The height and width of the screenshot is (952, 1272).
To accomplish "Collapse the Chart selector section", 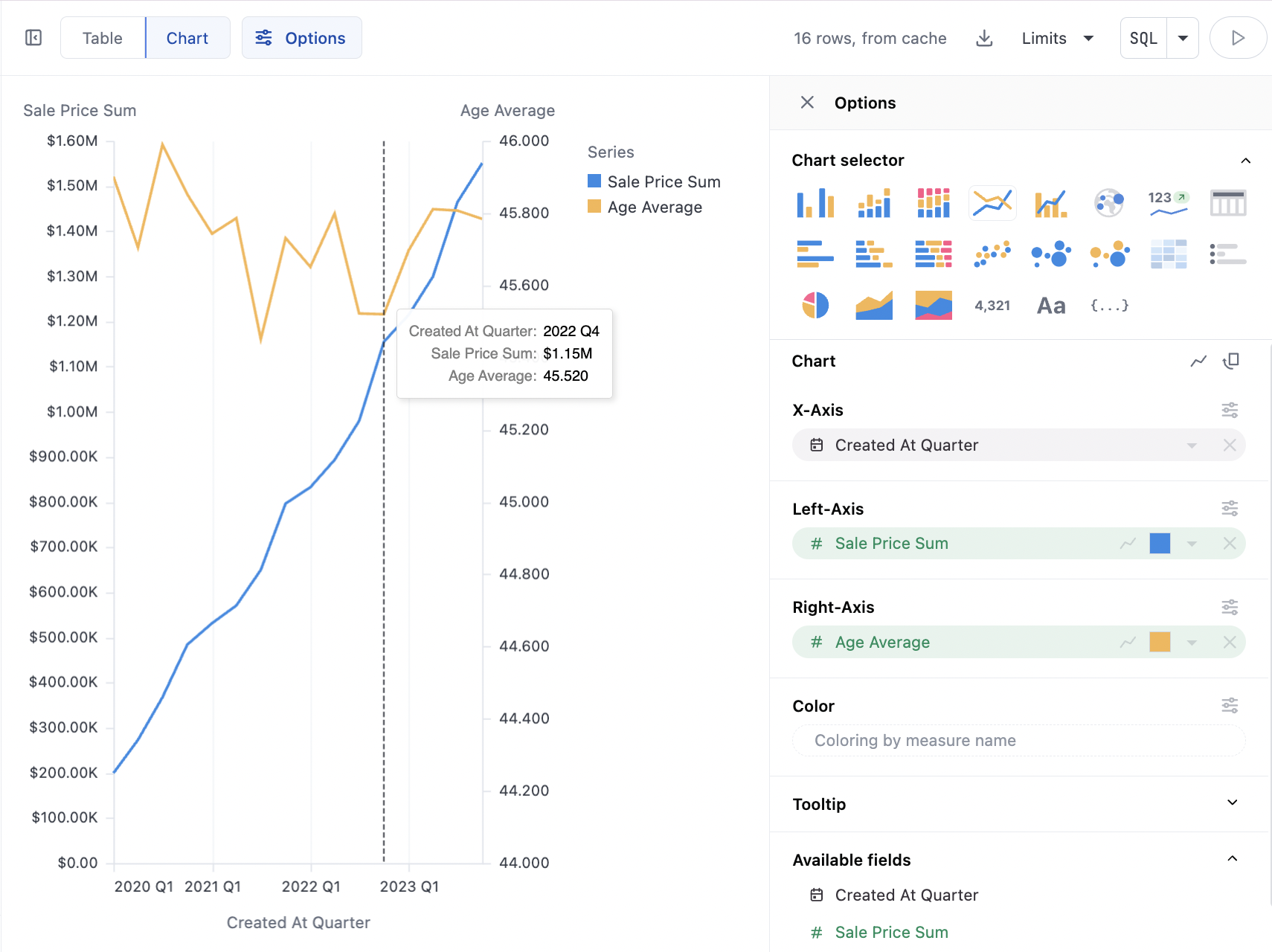I will tap(1245, 161).
